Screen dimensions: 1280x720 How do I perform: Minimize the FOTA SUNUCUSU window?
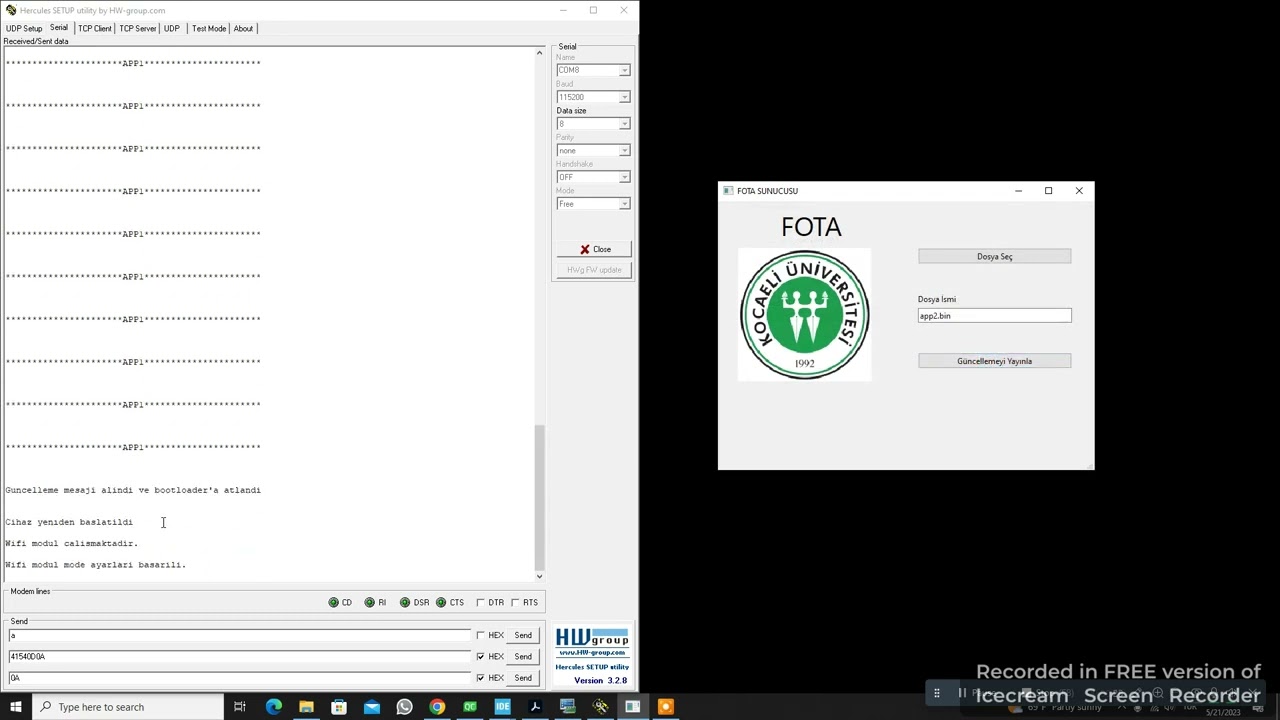point(1018,191)
